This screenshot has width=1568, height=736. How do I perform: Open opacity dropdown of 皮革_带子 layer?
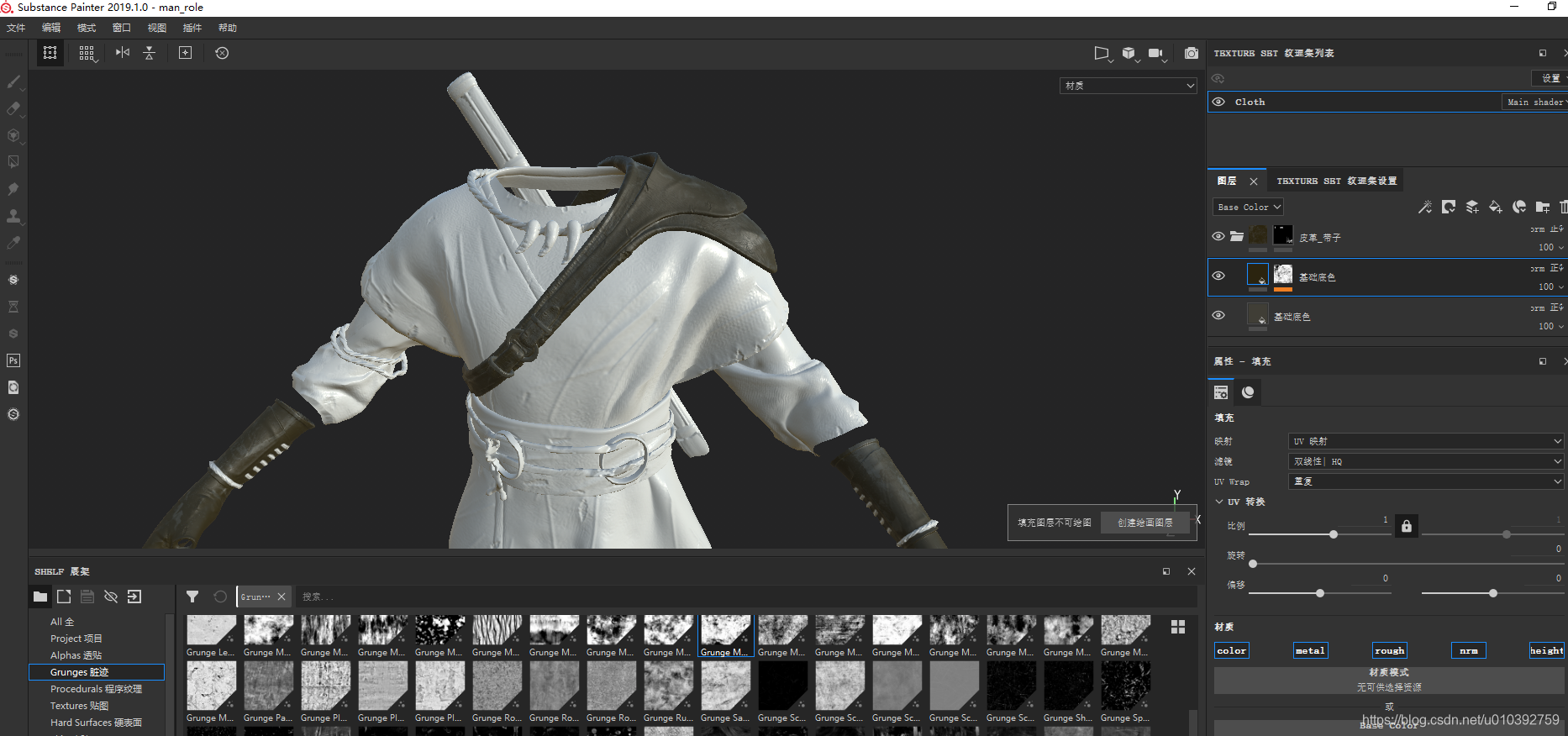[1552, 247]
